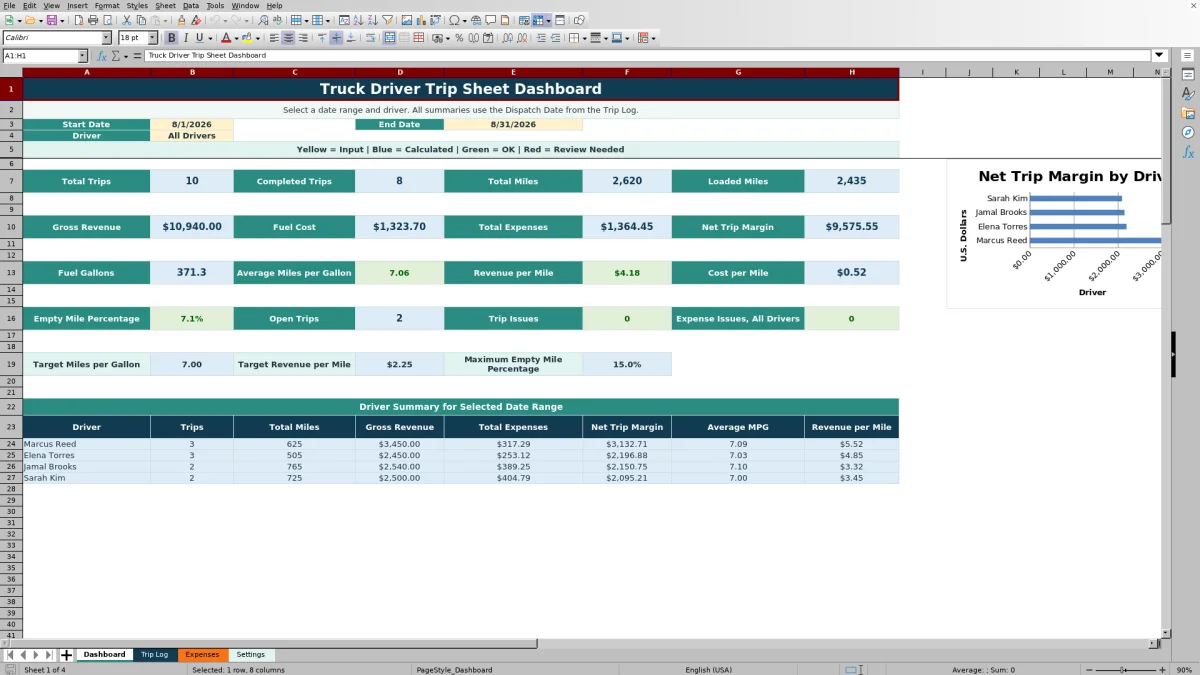Click the formula input line
Screen dimensions: 1200x675
click(648, 56)
